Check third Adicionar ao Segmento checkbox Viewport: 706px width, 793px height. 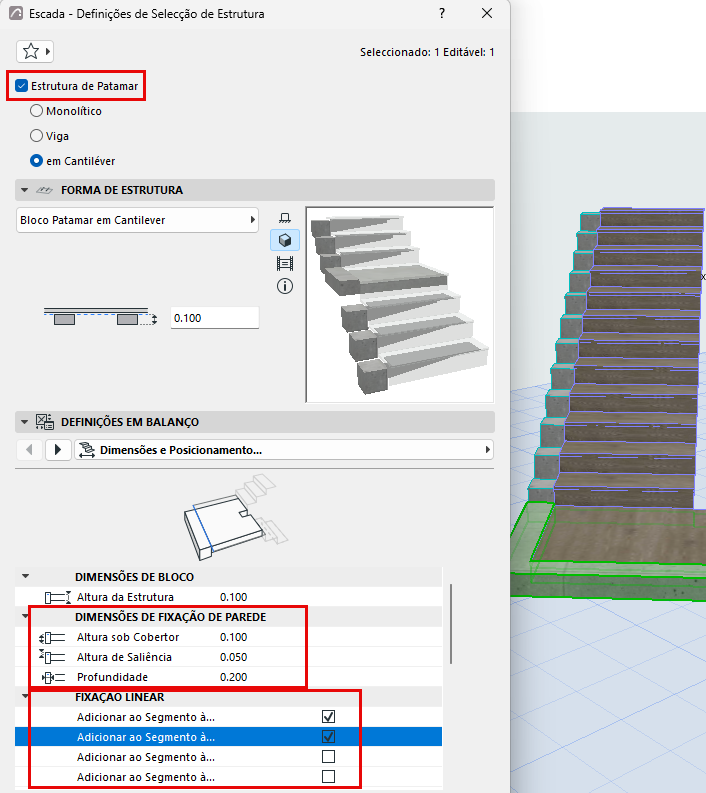point(328,757)
